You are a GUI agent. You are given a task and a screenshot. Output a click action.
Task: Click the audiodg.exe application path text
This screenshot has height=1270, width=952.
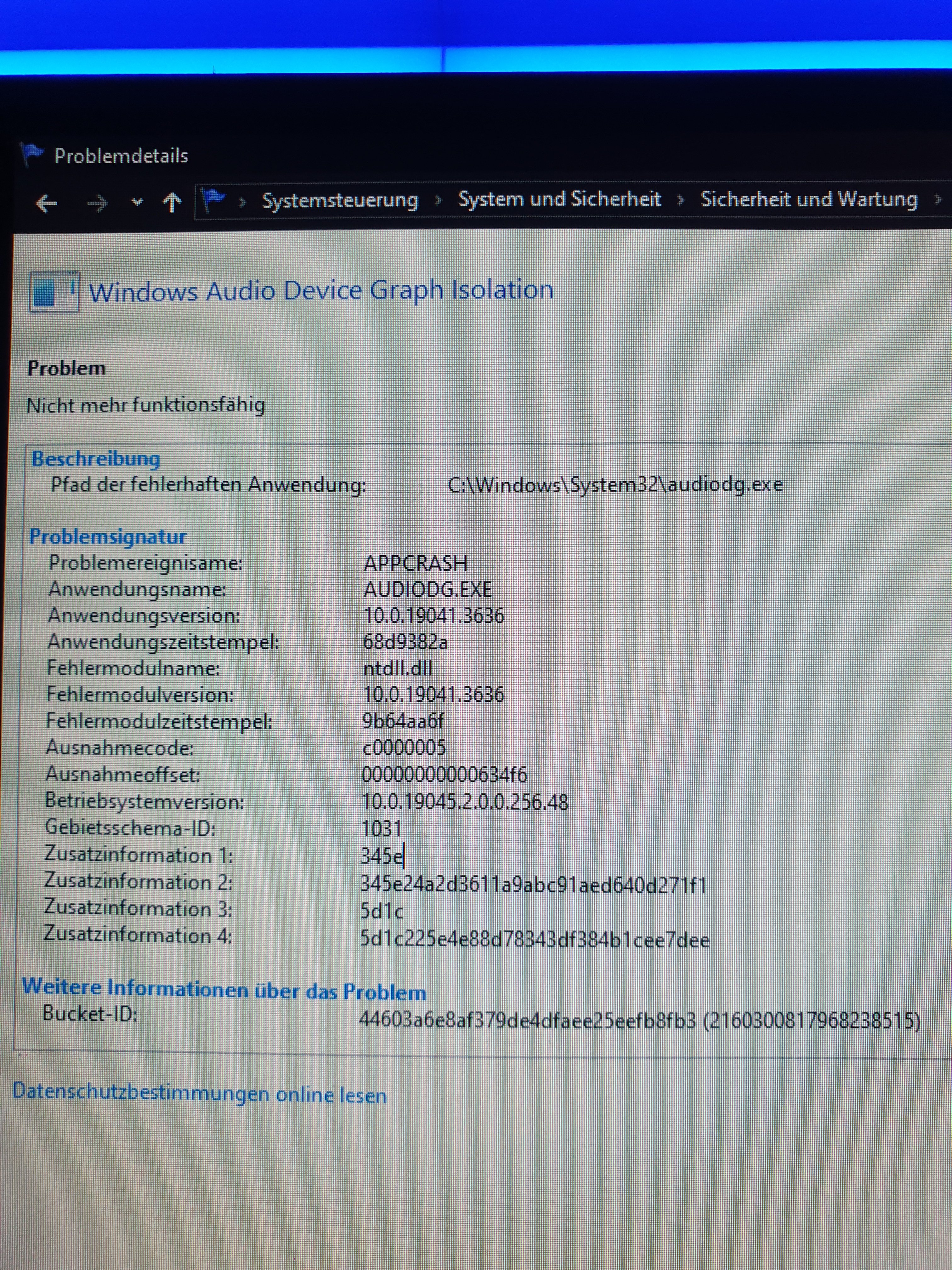tap(615, 485)
